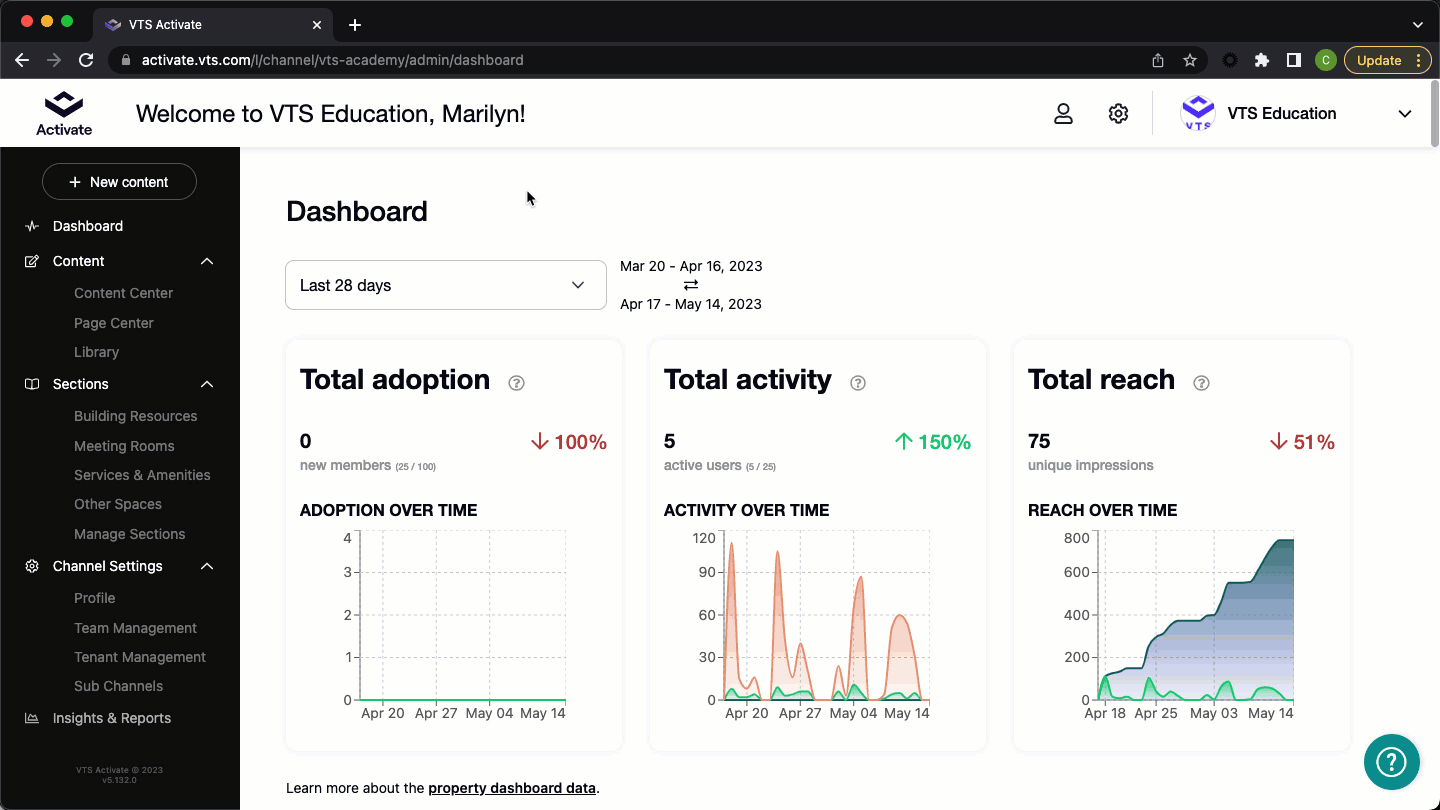Click the VTS Education channel logo

[1198, 113]
